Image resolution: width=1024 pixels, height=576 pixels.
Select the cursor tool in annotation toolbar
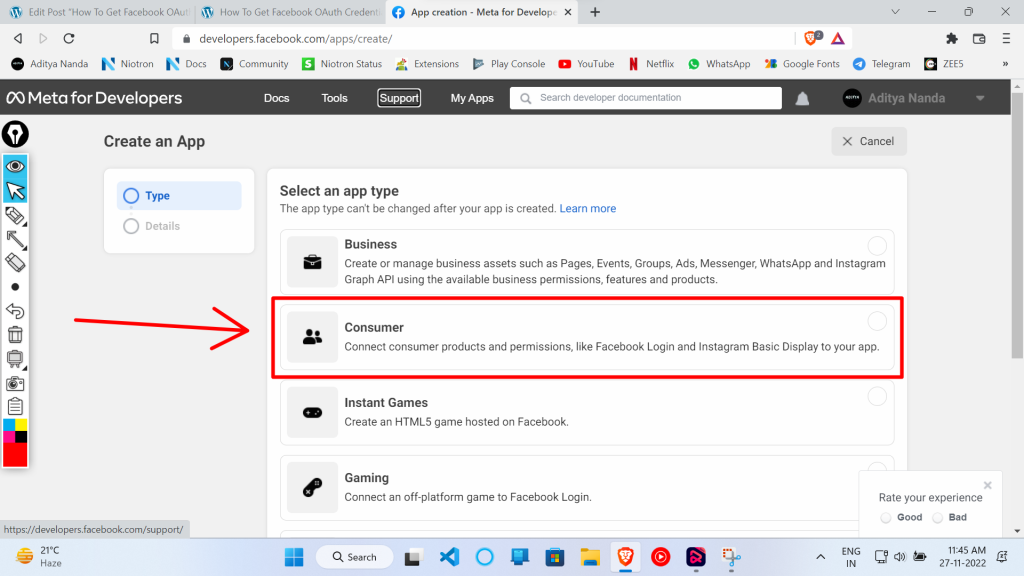coord(15,191)
